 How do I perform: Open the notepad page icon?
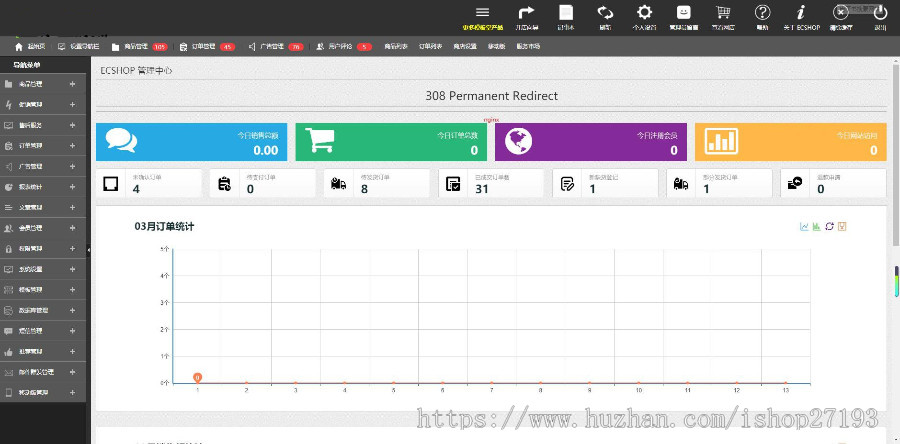(x=566, y=13)
